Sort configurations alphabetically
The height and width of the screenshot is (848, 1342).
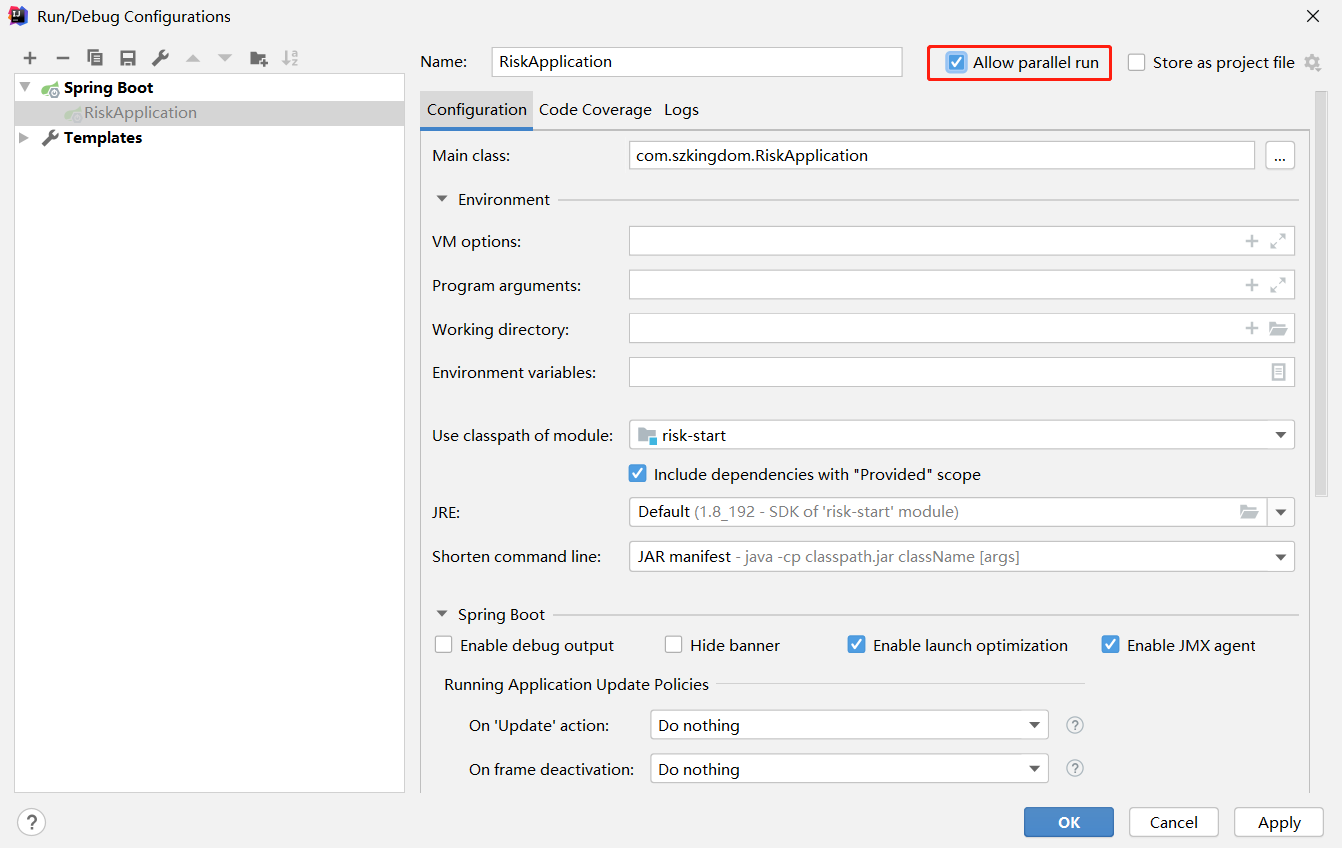[x=290, y=59]
